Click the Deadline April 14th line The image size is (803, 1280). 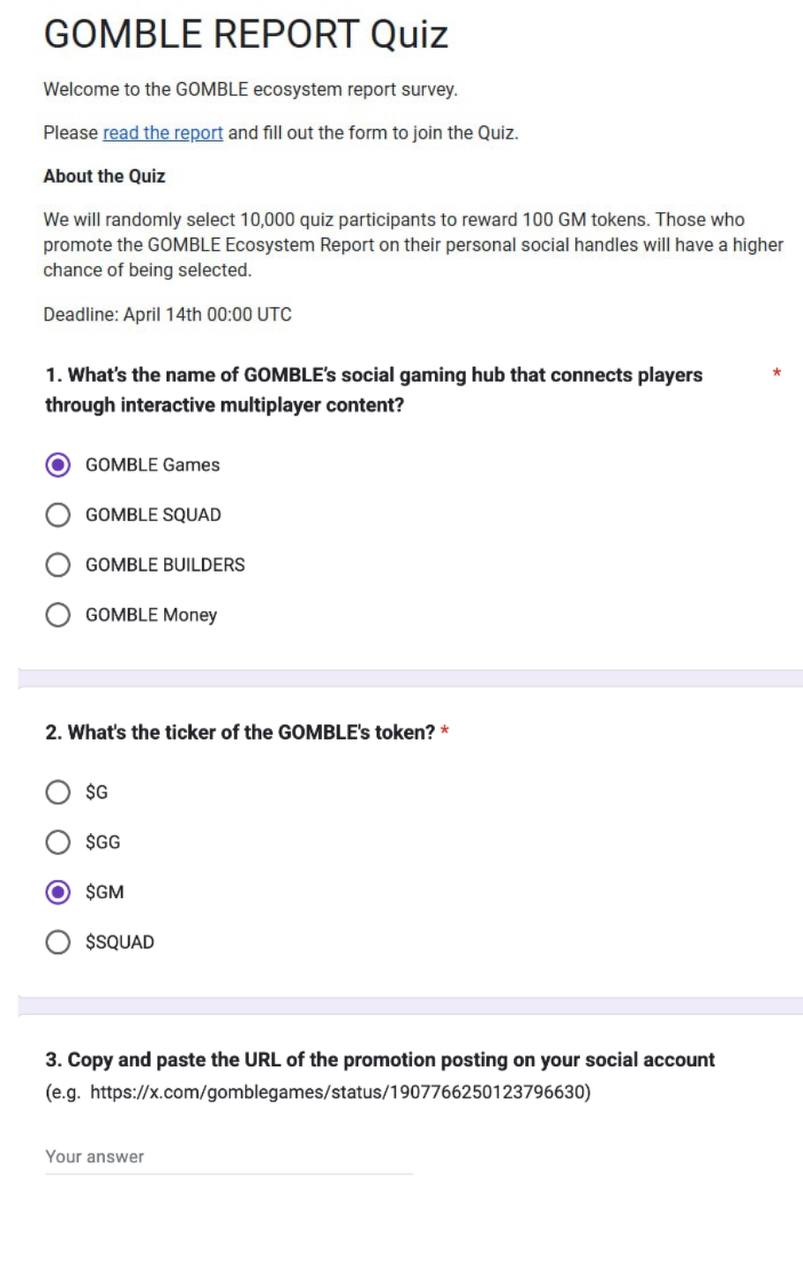(x=168, y=315)
